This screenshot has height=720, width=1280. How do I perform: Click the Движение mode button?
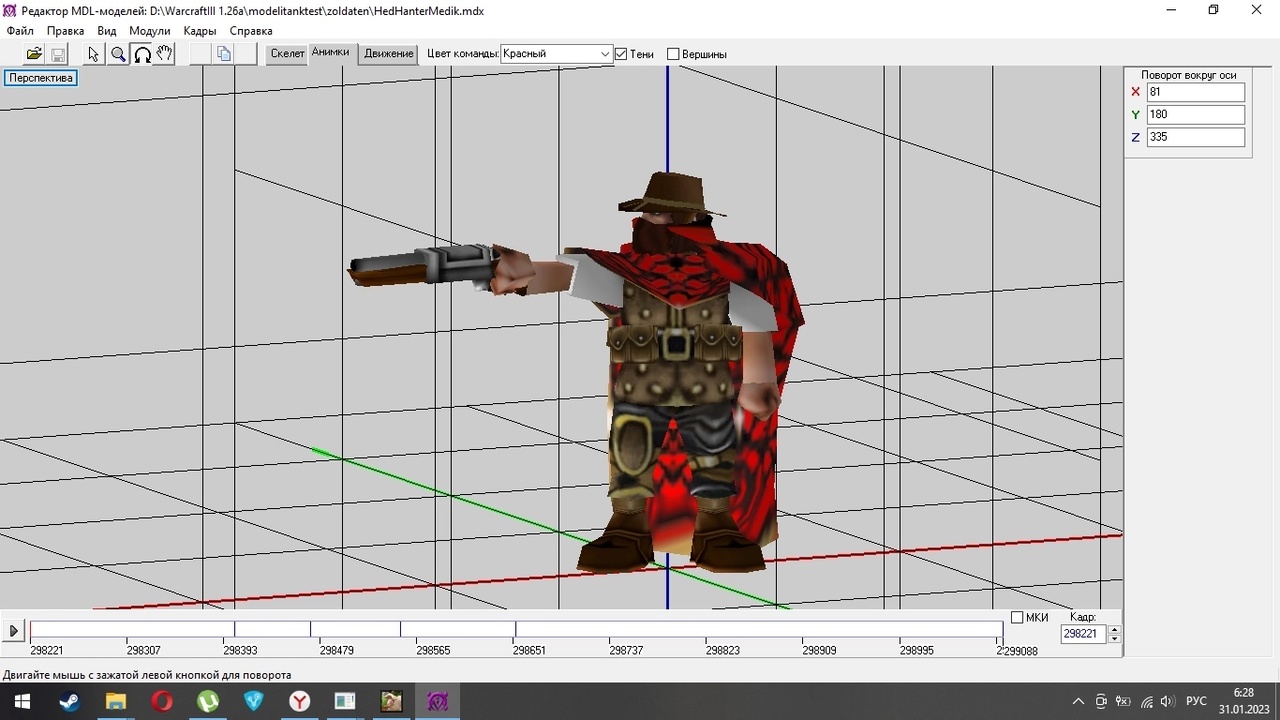tap(388, 54)
